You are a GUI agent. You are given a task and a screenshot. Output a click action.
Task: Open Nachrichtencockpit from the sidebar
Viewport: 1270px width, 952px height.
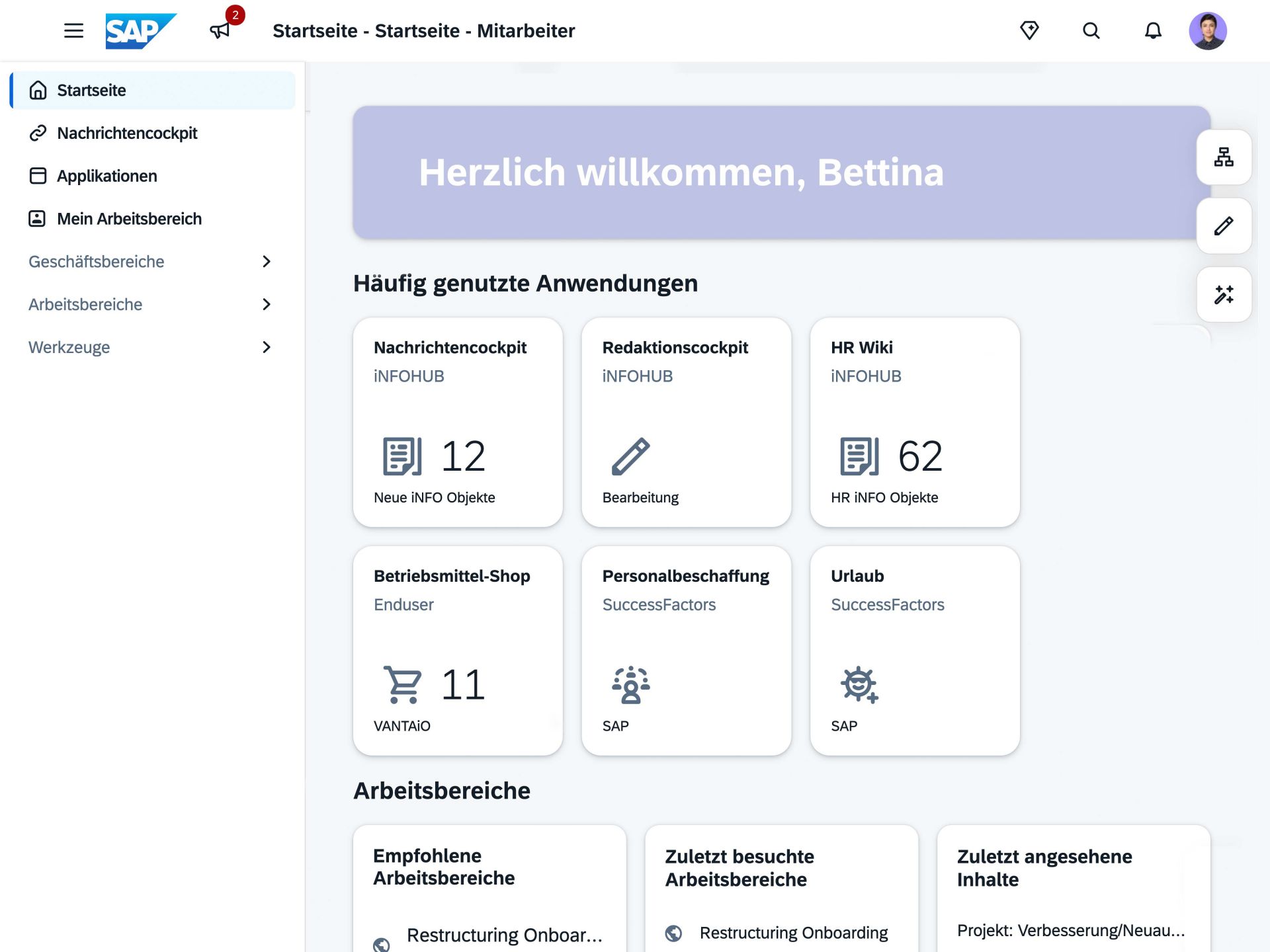(x=153, y=133)
